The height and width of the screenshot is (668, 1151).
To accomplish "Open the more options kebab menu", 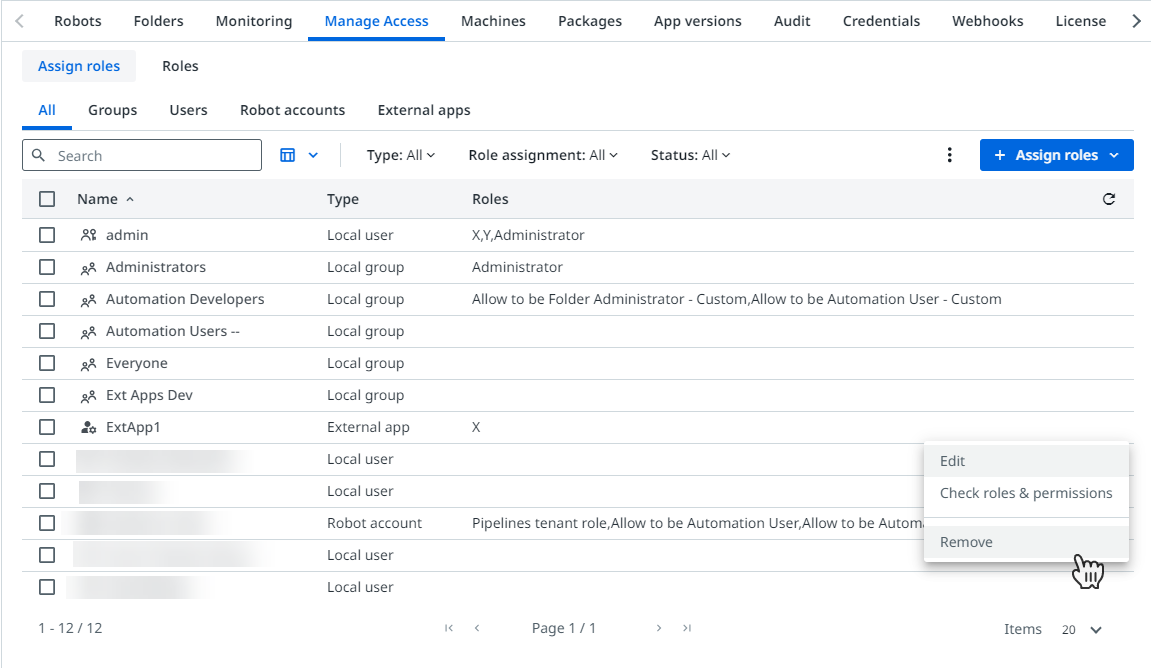I will click(x=949, y=155).
